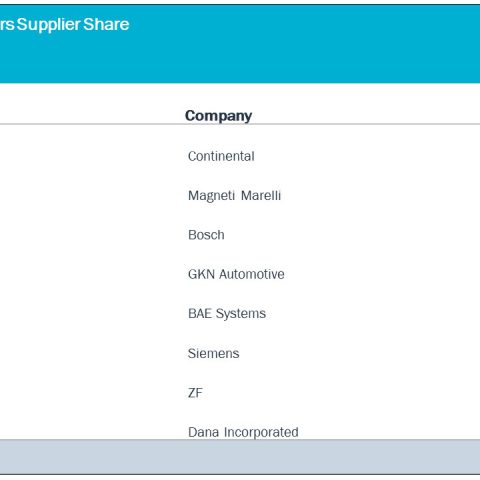Click the word Magneti
This screenshot has height=480, width=480.
(x=211, y=196)
